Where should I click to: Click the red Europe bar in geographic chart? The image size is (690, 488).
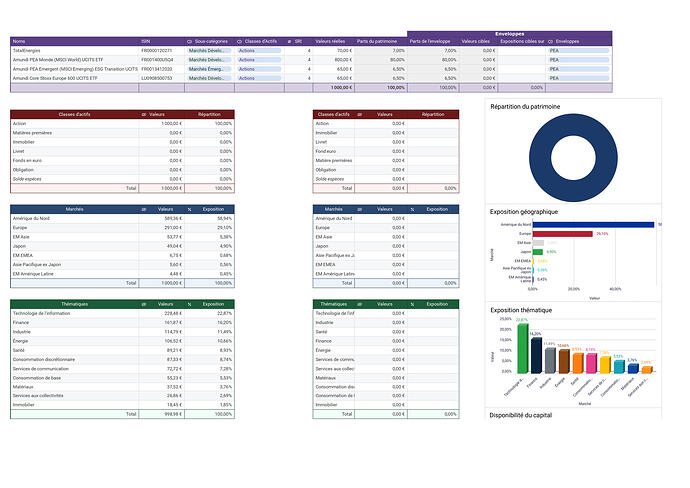point(562,234)
